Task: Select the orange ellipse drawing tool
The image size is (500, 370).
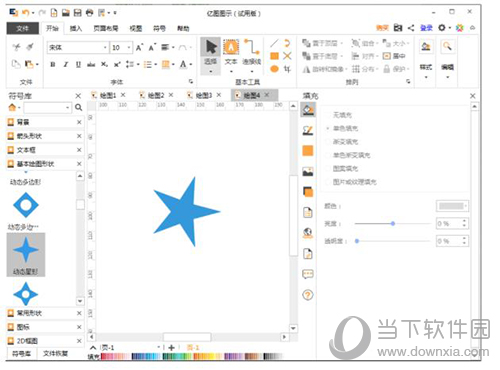Action: (274, 69)
